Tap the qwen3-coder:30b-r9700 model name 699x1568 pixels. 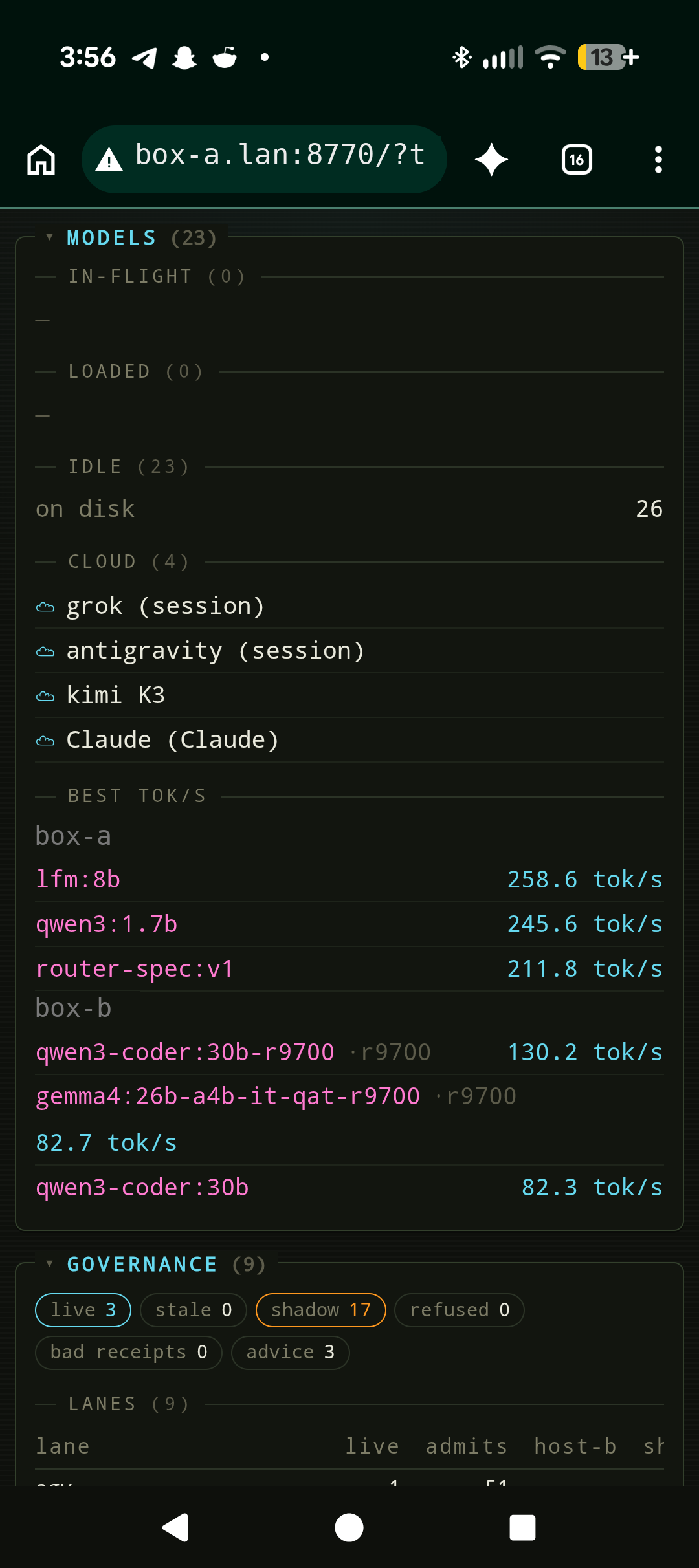(185, 1052)
